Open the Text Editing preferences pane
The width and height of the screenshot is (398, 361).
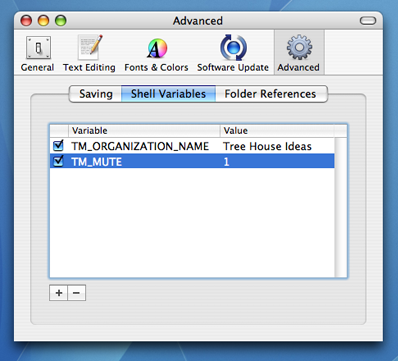(89, 54)
